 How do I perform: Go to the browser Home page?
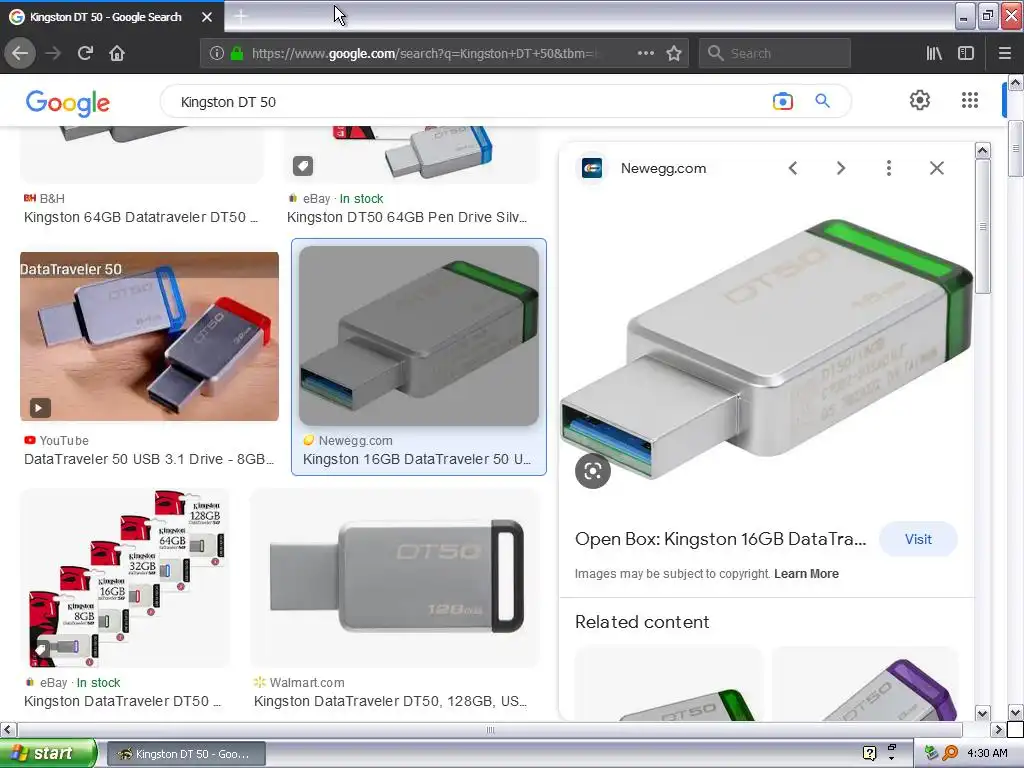117,53
